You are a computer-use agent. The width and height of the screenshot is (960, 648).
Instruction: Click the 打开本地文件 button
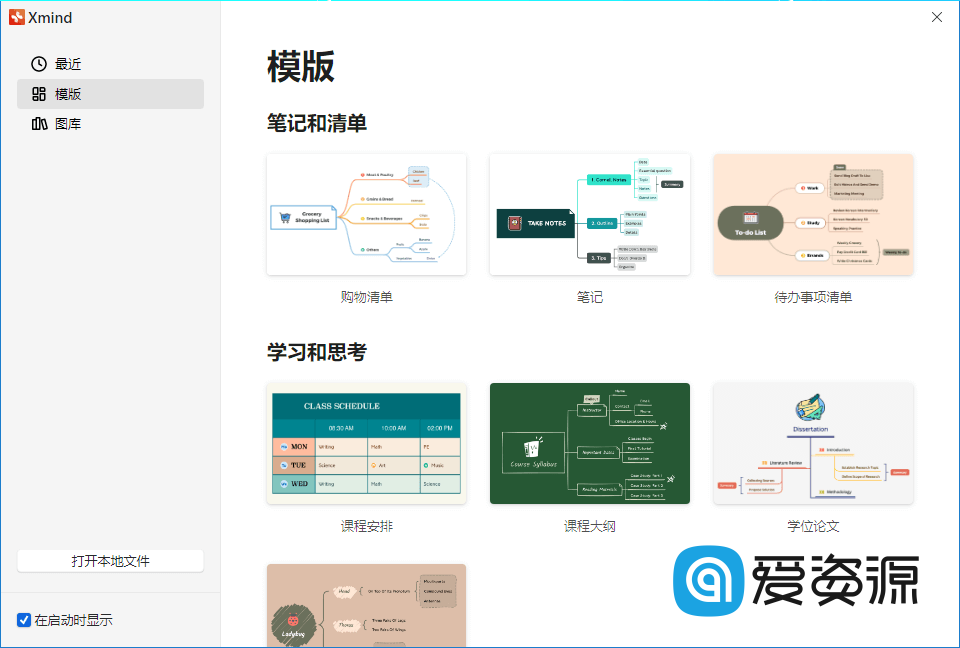[110, 560]
